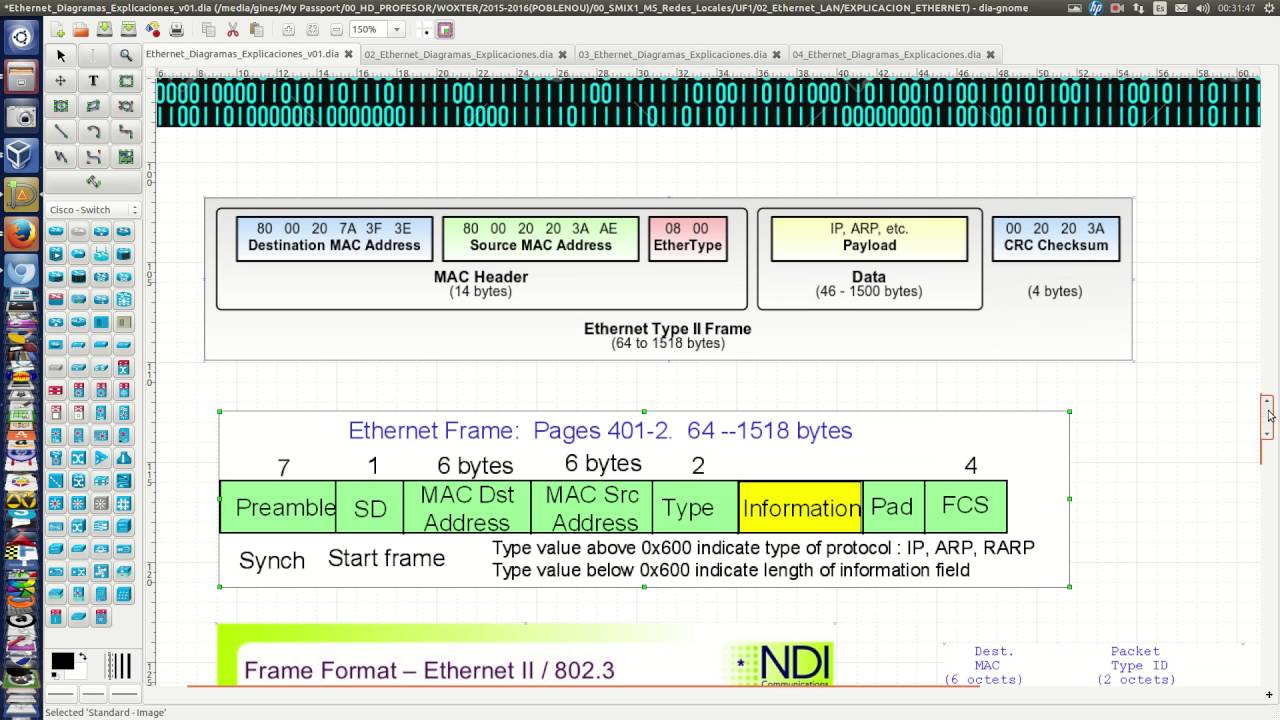Image resolution: width=1280 pixels, height=720 pixels.
Task: Copy the selection with the toolbar icon
Action: pyautogui.click(x=208, y=30)
